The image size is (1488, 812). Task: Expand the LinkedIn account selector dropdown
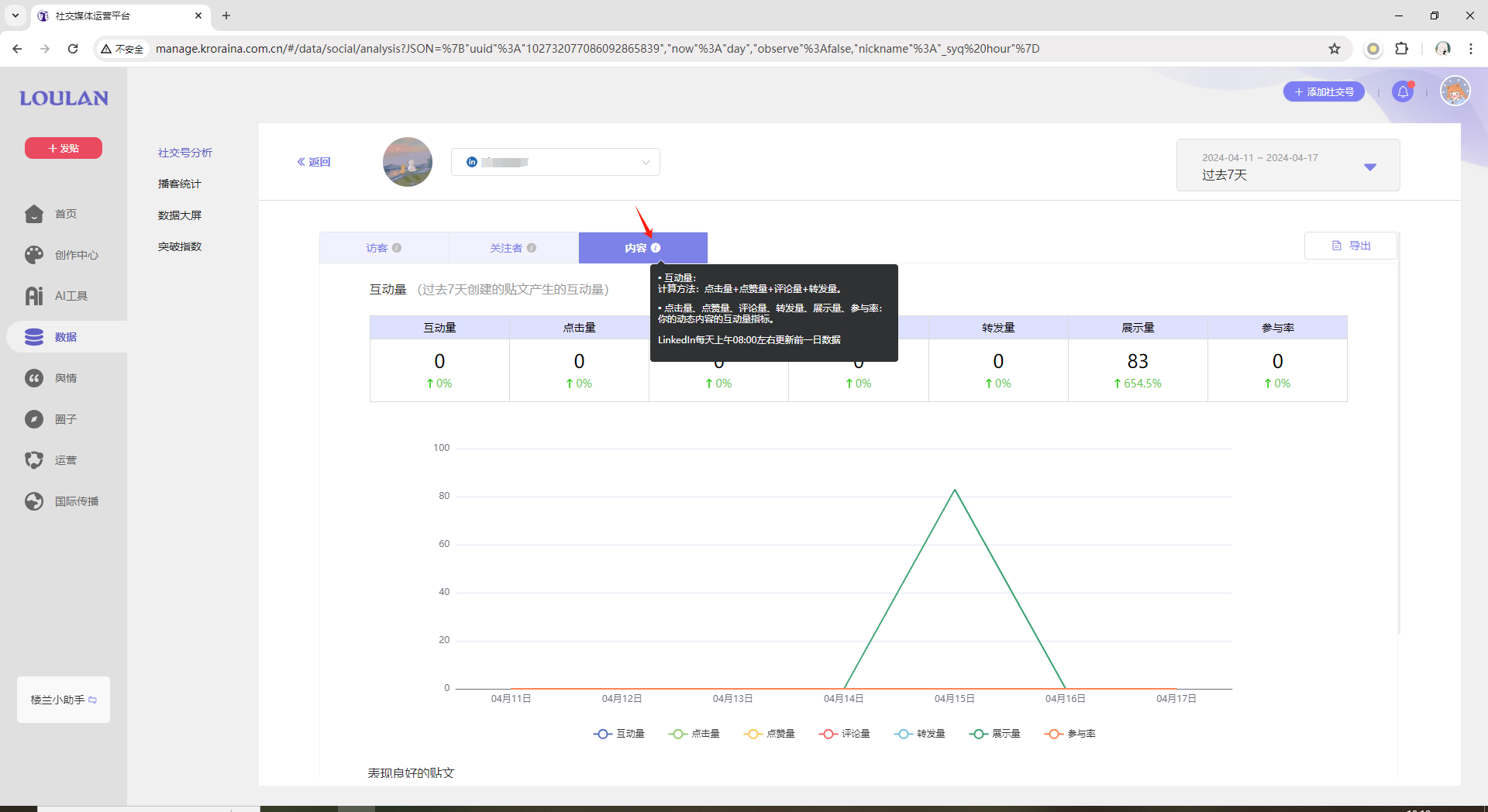click(x=556, y=162)
